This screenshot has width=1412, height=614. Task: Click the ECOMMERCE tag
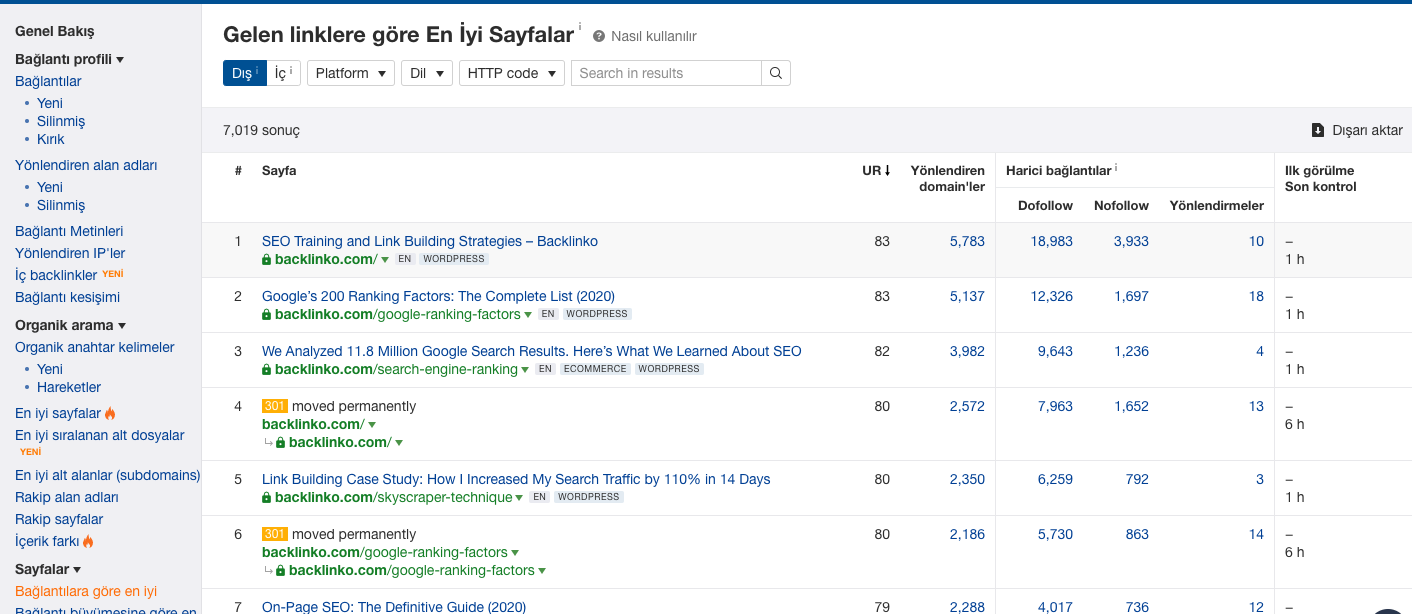coord(595,369)
